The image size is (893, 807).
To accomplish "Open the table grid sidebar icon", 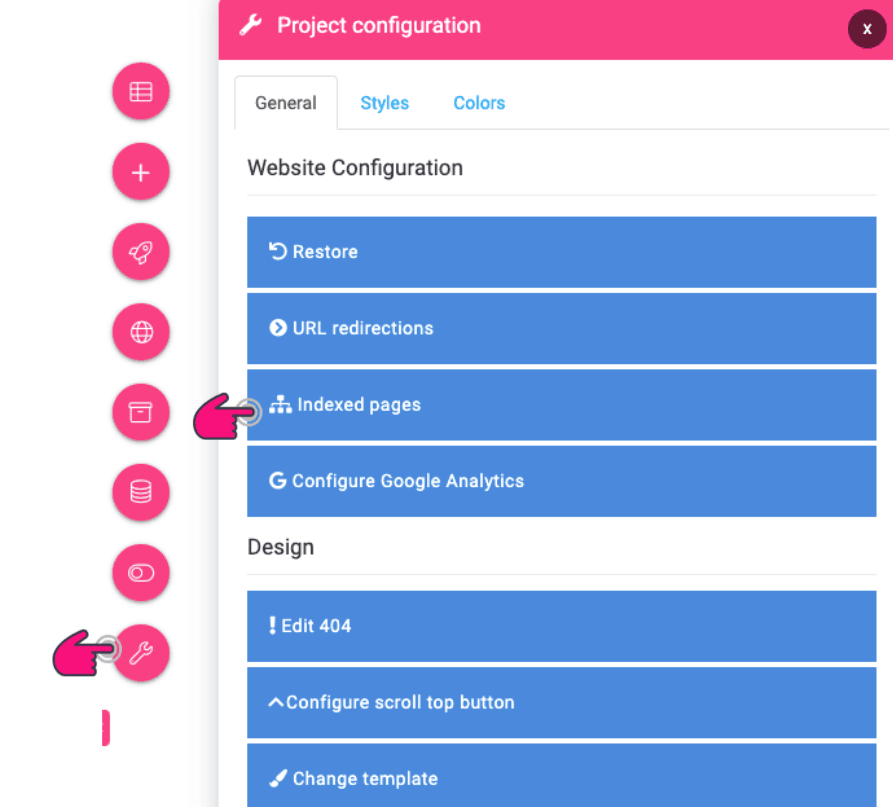I will pos(141,92).
